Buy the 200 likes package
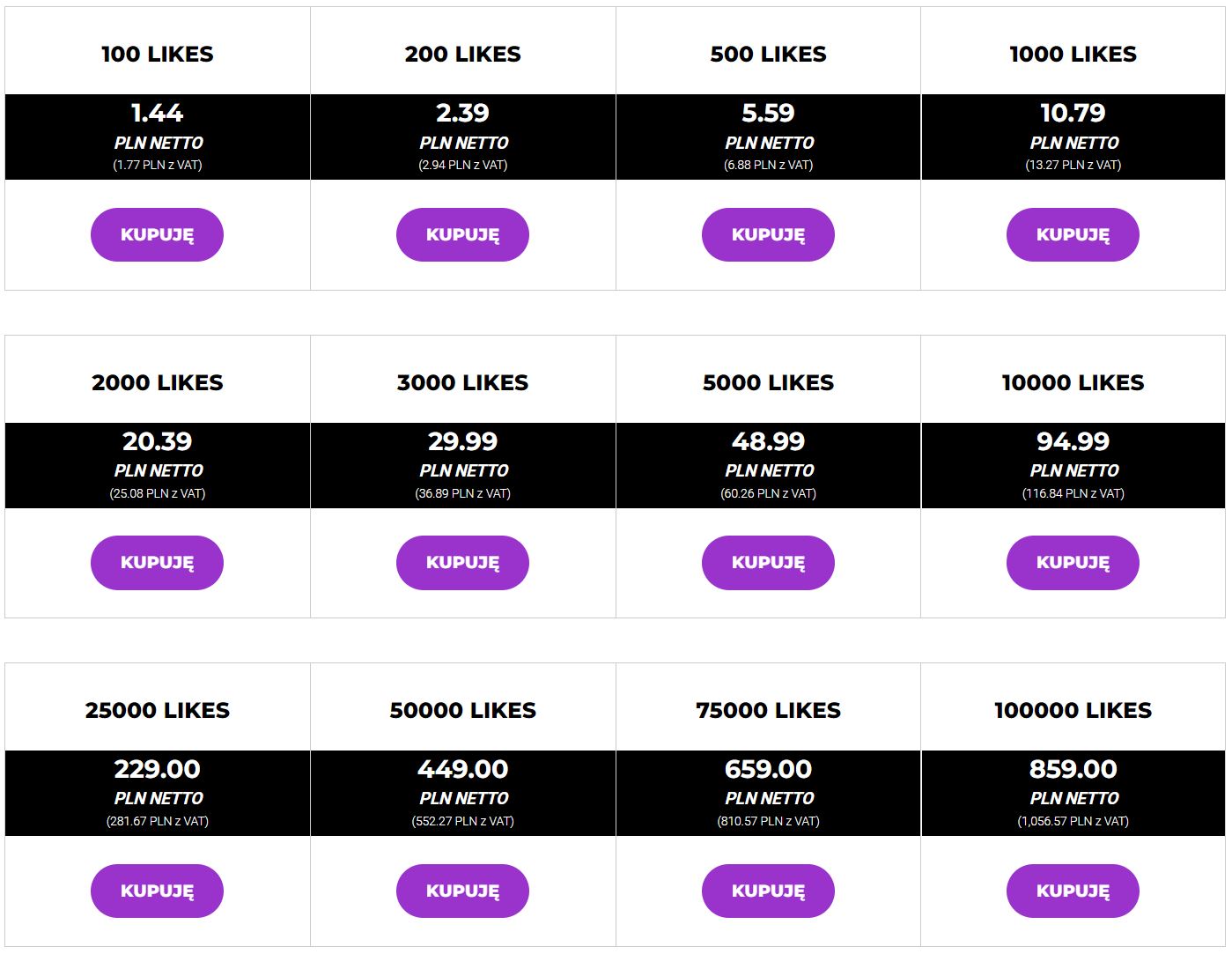1232x954 pixels. click(x=462, y=234)
